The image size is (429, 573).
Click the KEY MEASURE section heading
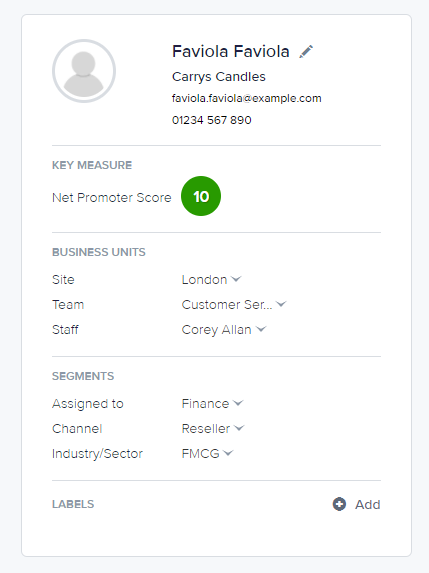[x=92, y=165]
